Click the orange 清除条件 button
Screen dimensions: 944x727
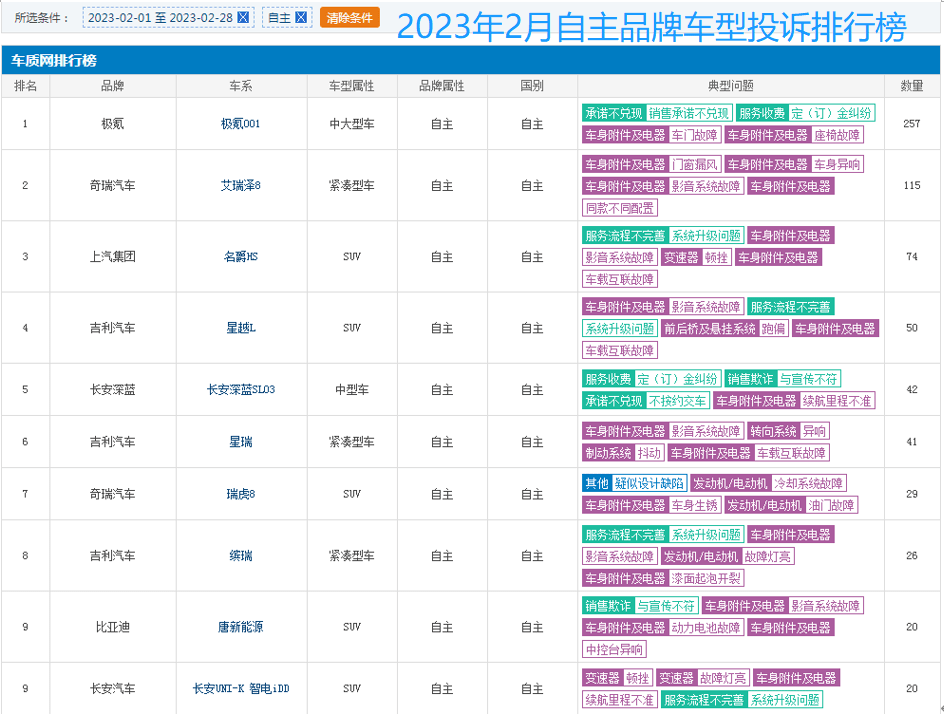(349, 17)
